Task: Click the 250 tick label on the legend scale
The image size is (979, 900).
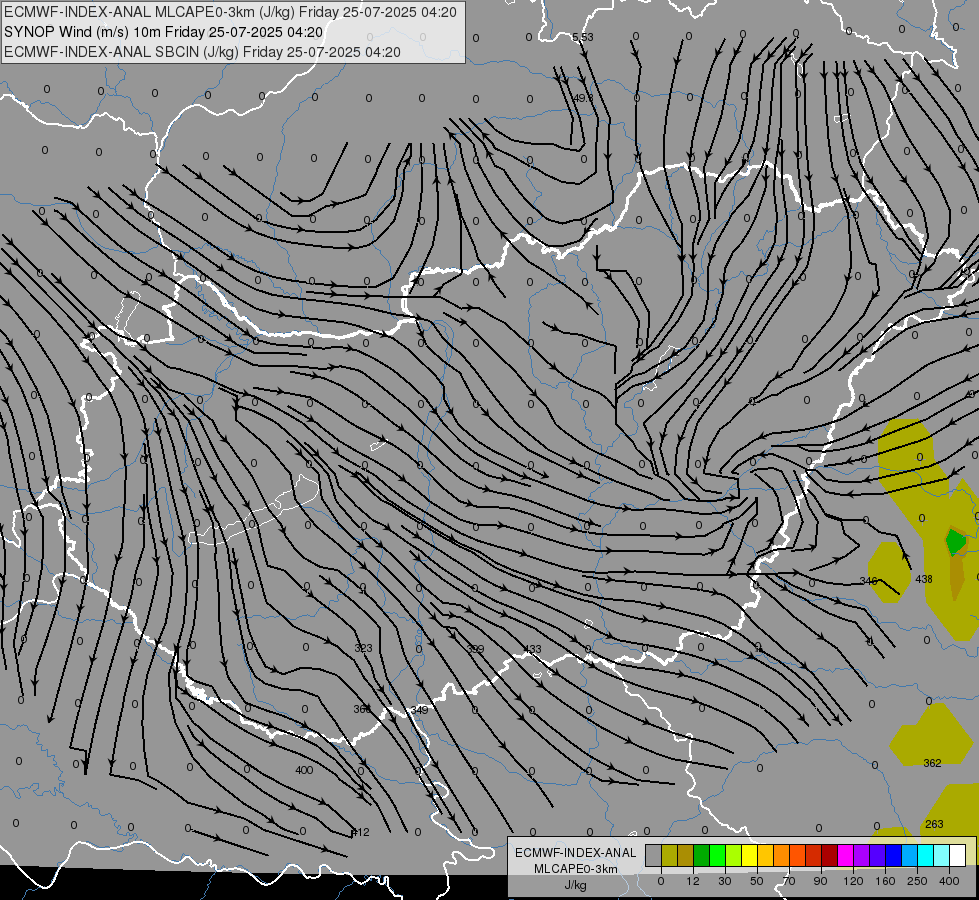Action: click(917, 881)
